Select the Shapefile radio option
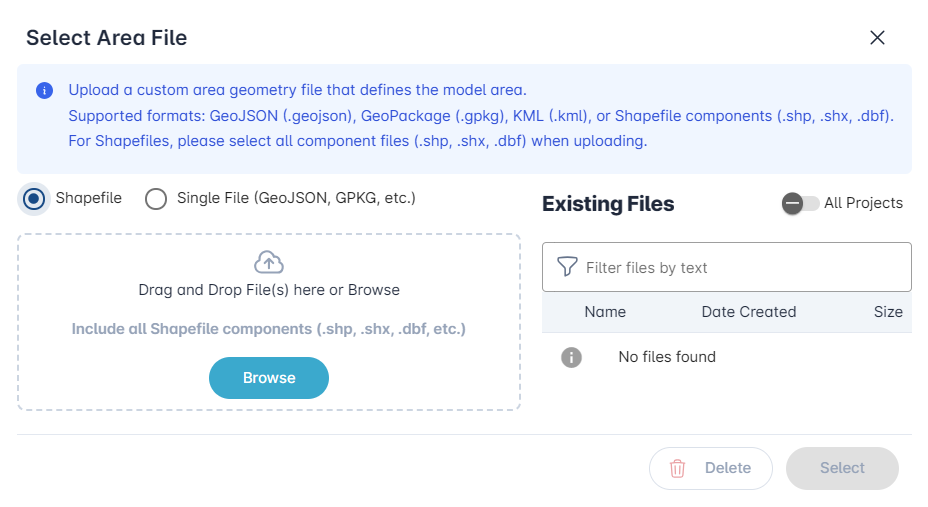Image resolution: width=928 pixels, height=507 pixels. [x=34, y=199]
